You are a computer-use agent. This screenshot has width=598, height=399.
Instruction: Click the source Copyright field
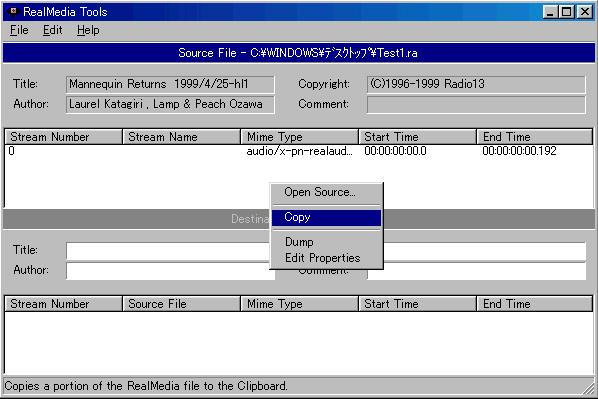476,84
